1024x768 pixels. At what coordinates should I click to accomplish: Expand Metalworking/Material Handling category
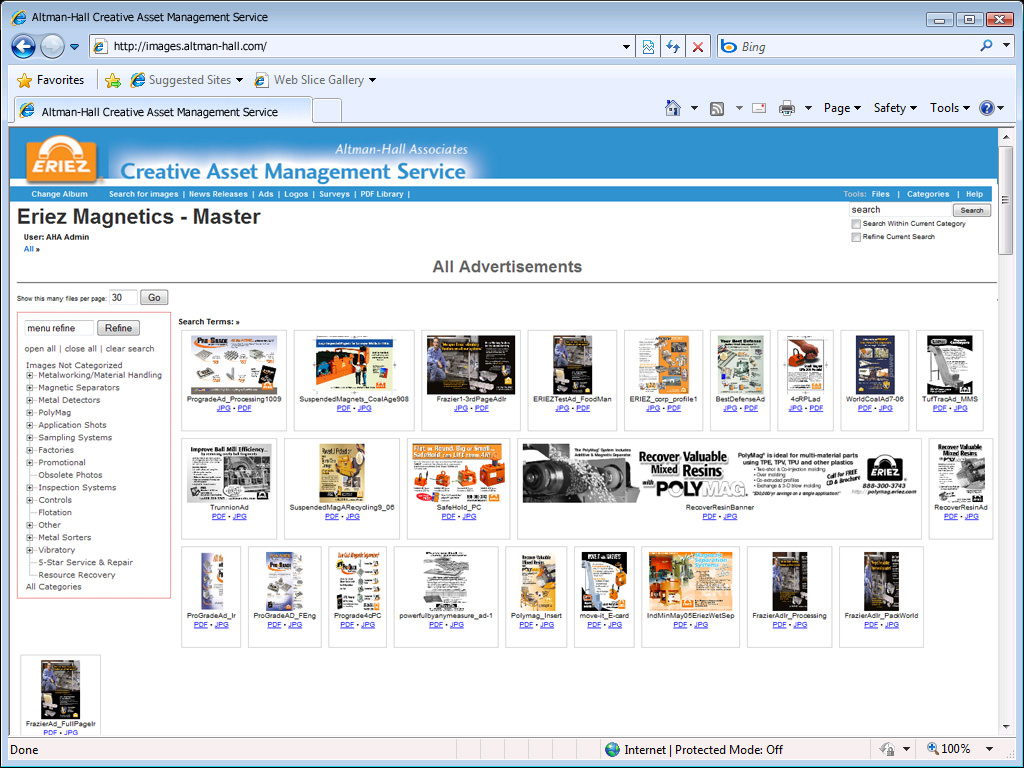[29, 376]
